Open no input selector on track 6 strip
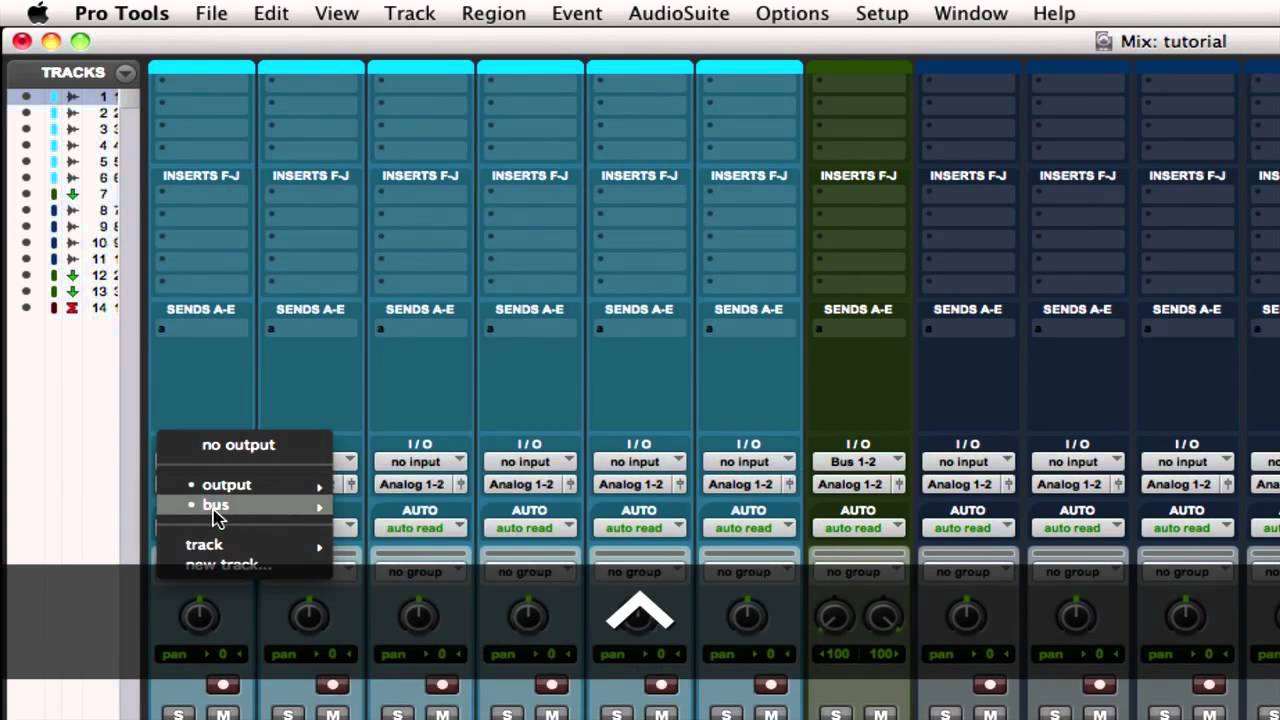The width and height of the screenshot is (1280, 720). (x=749, y=462)
